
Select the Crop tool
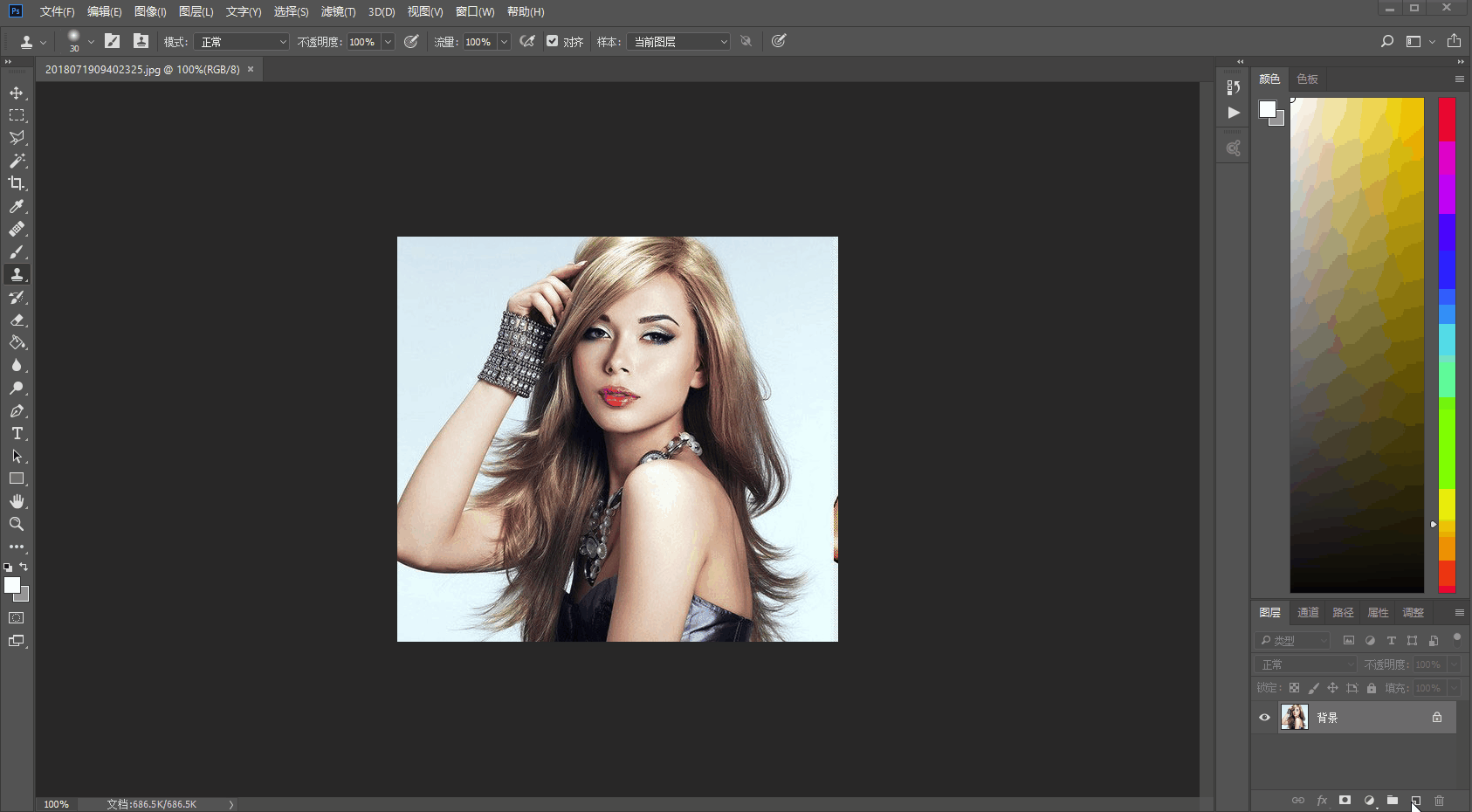[17, 183]
